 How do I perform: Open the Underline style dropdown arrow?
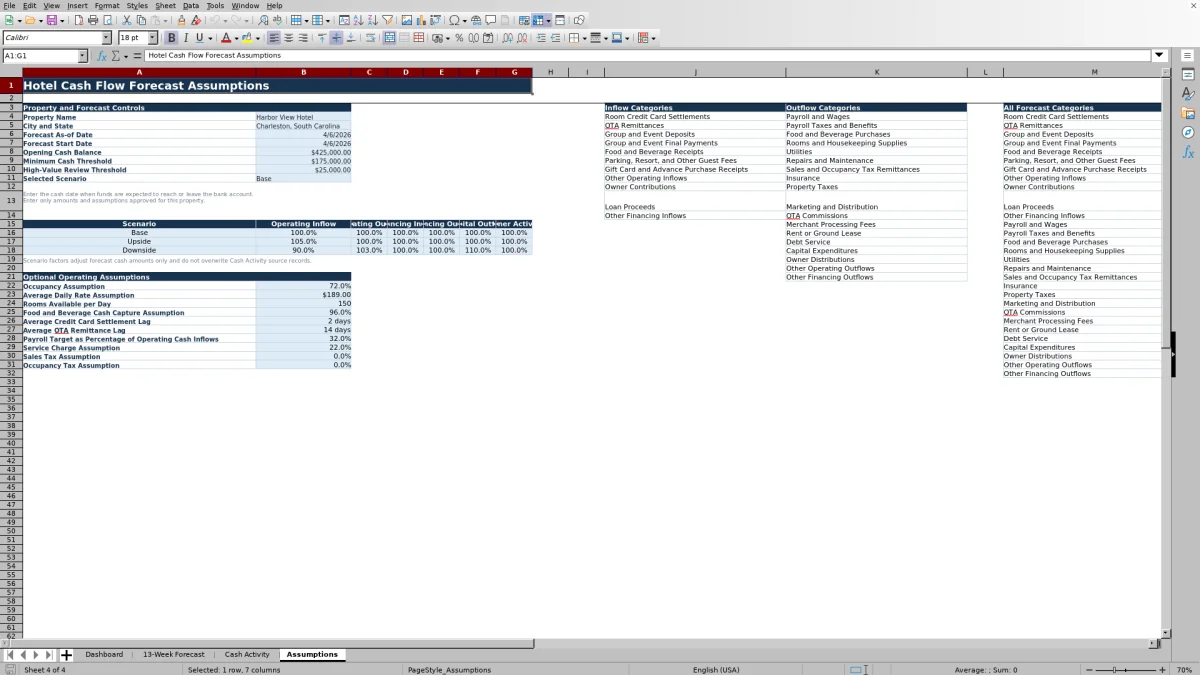210,38
